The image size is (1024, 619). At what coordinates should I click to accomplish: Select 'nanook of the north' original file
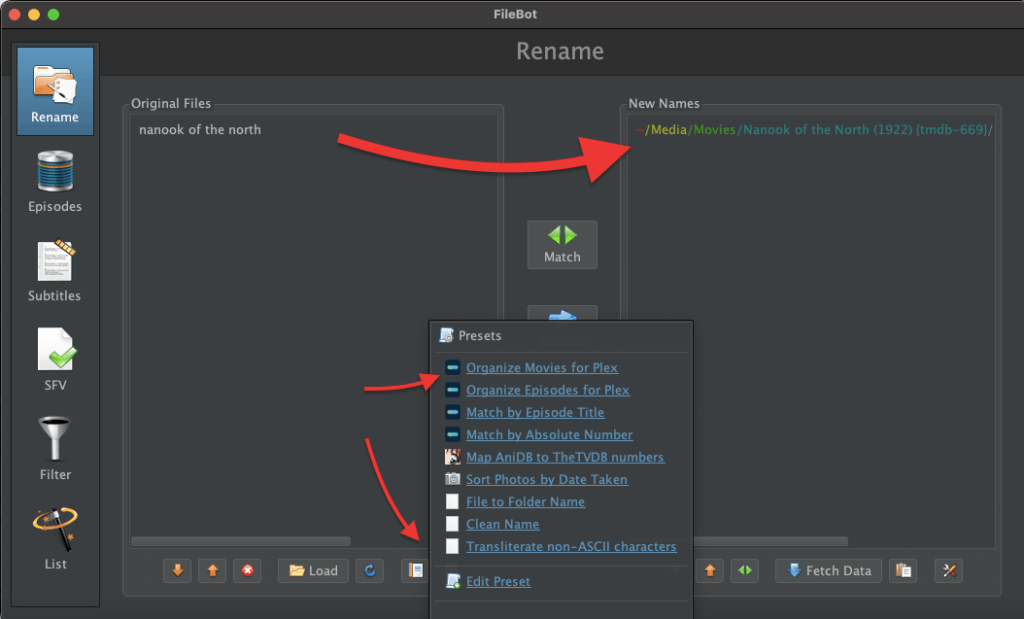[200, 129]
